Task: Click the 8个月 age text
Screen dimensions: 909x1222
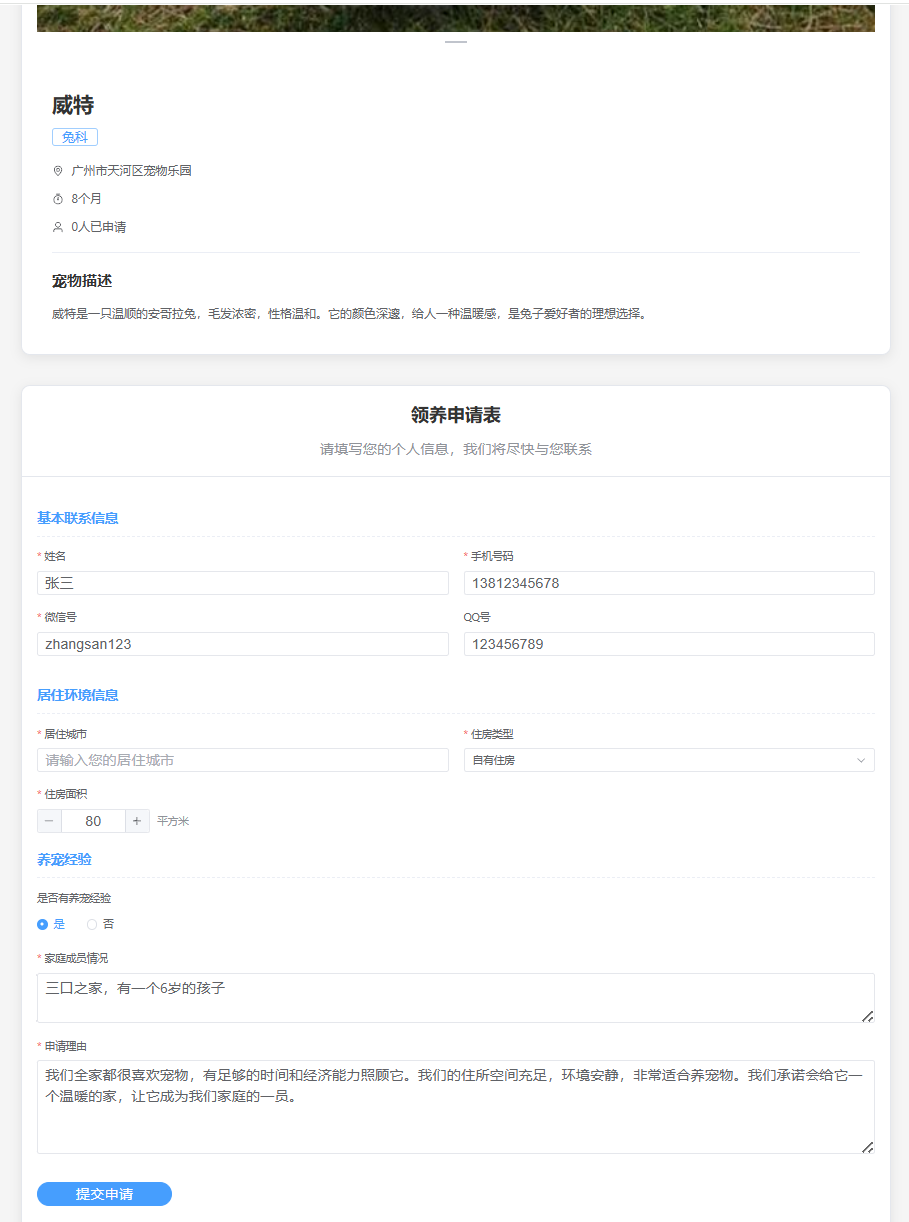Action: (x=86, y=199)
